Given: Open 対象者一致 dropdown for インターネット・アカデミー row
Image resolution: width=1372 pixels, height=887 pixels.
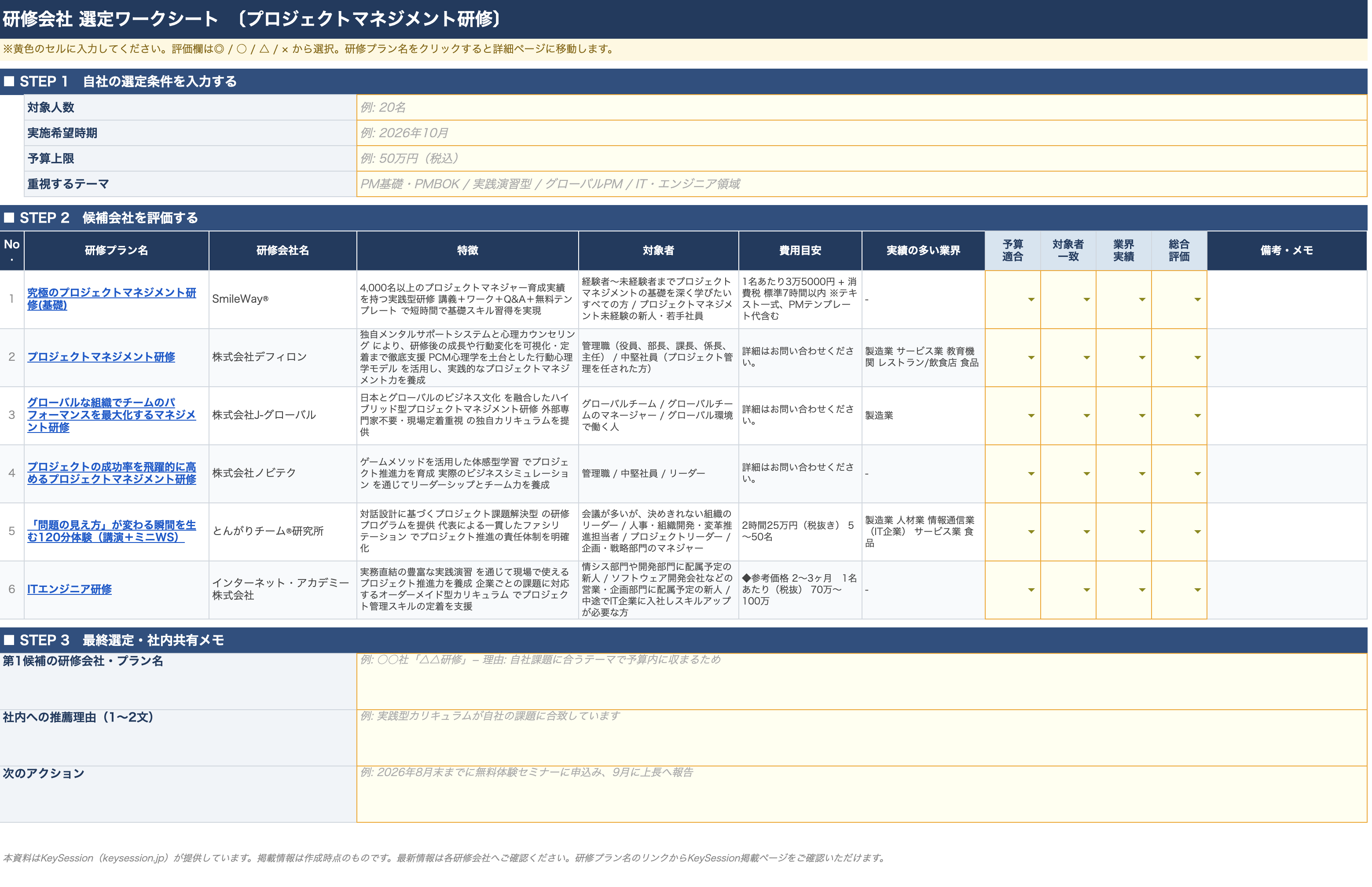Looking at the screenshot, I should click(x=1086, y=590).
